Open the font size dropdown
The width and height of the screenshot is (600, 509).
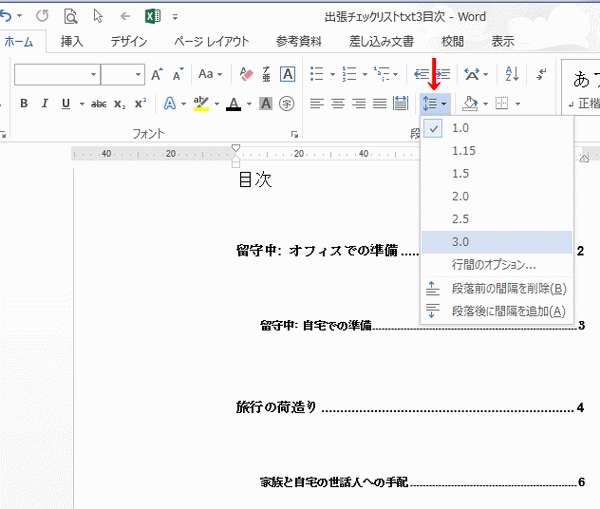[138, 74]
